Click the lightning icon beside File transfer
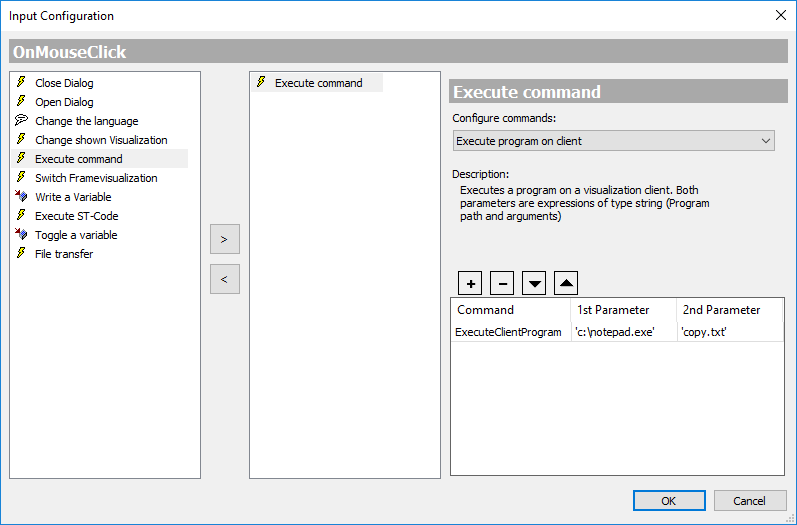Screen dimensions: 797x525 [21, 253]
